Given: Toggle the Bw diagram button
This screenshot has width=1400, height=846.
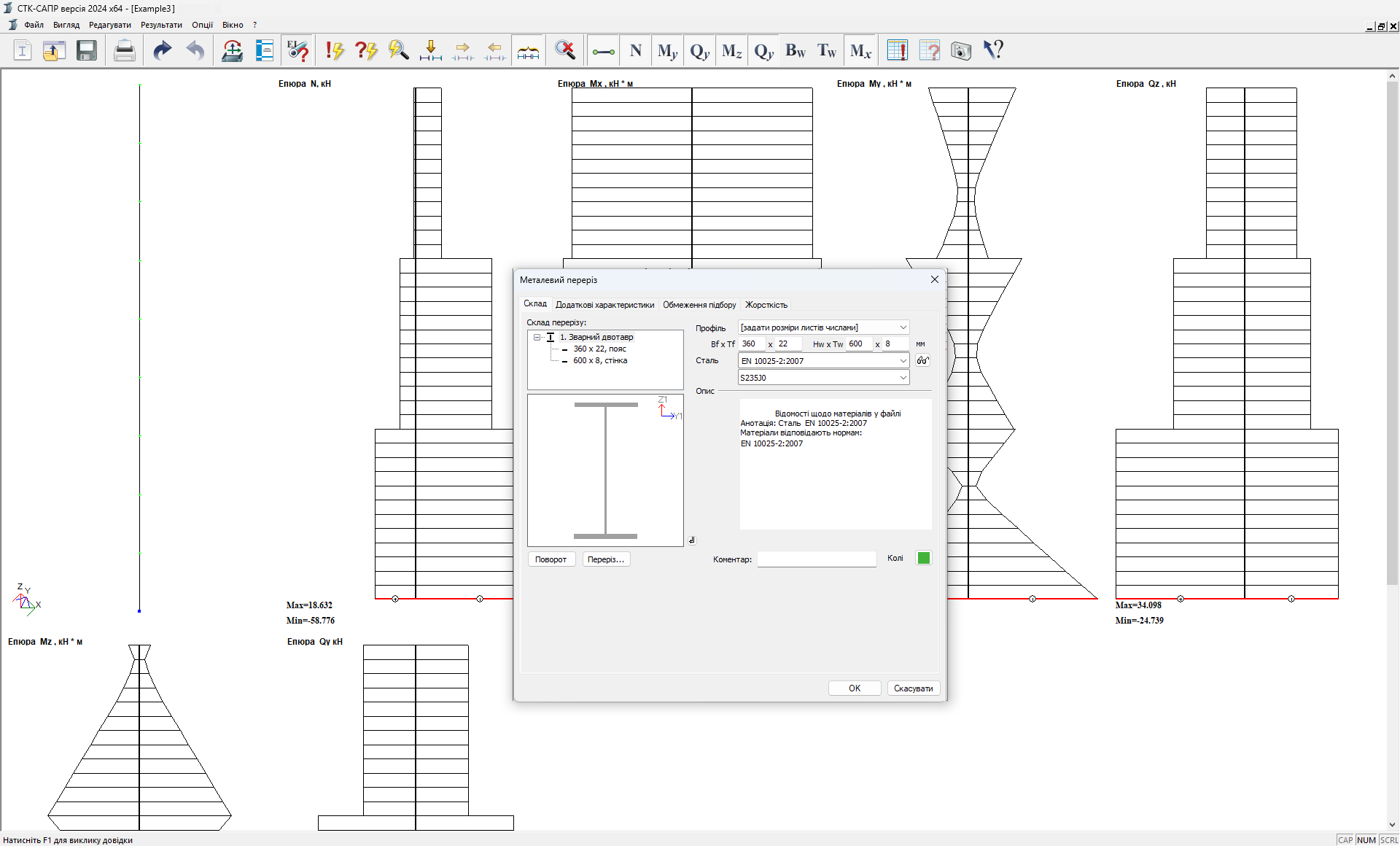Looking at the screenshot, I should click(795, 50).
